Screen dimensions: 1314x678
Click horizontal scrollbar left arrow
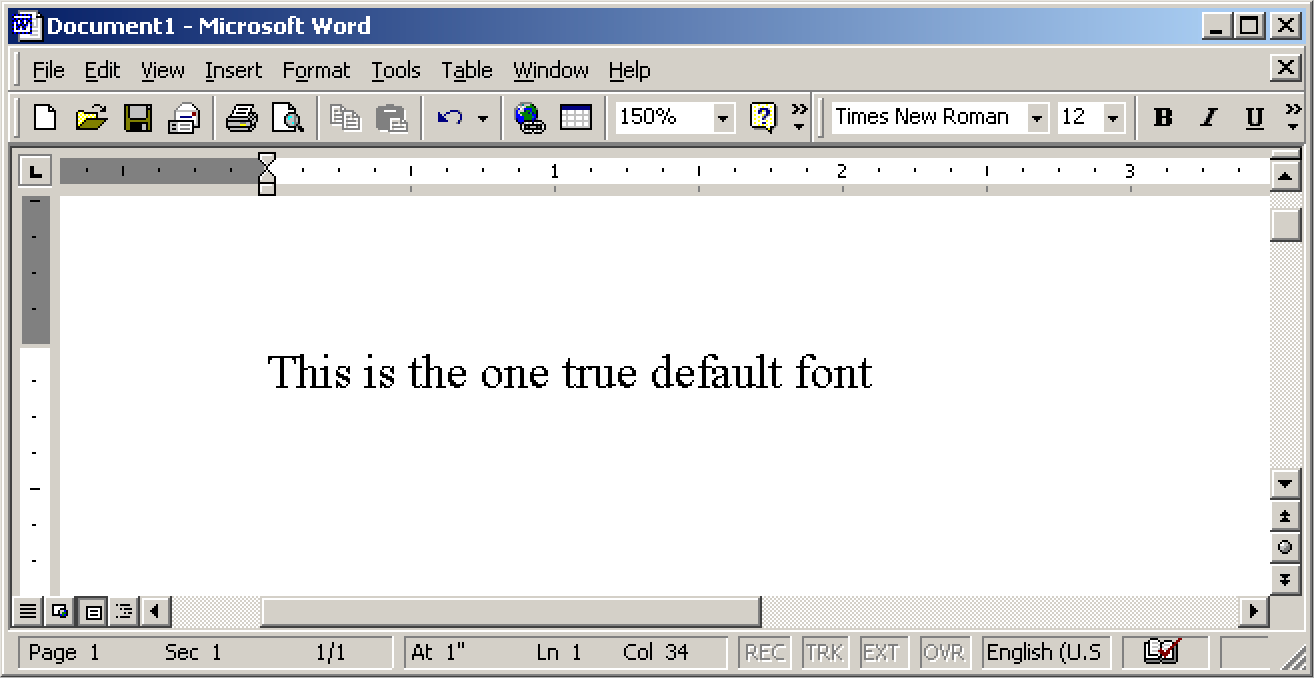point(155,610)
